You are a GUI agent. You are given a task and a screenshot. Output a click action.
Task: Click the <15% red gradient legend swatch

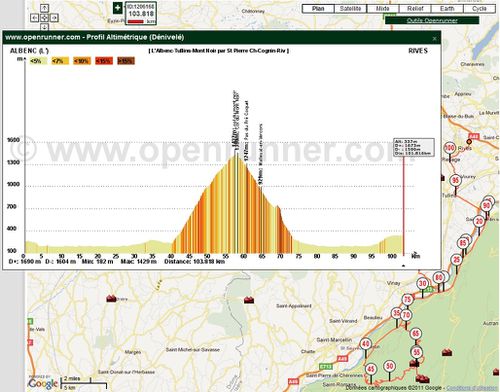tap(104, 61)
